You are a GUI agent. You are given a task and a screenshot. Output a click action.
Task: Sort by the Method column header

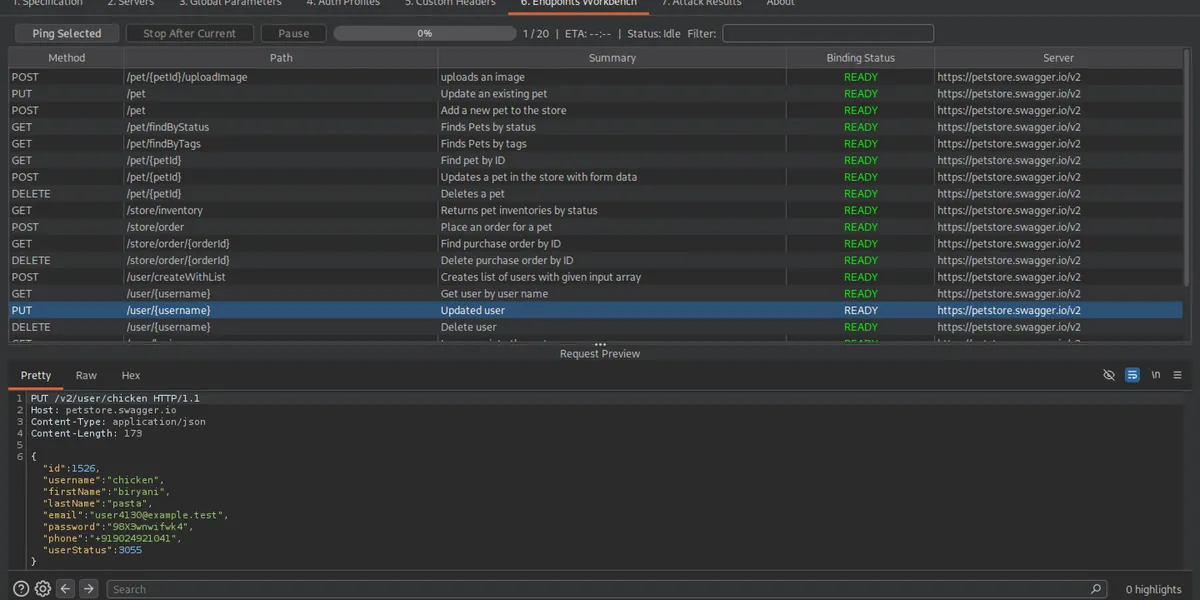click(x=67, y=58)
